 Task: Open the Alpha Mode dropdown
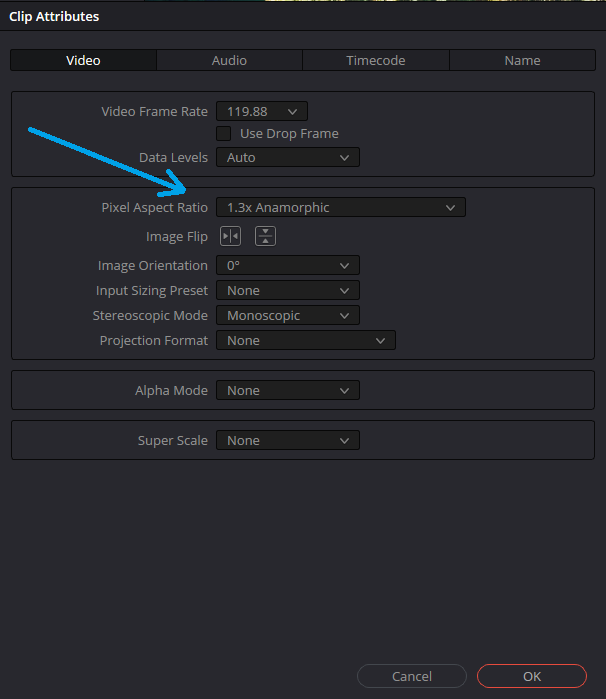pyautogui.click(x=287, y=391)
